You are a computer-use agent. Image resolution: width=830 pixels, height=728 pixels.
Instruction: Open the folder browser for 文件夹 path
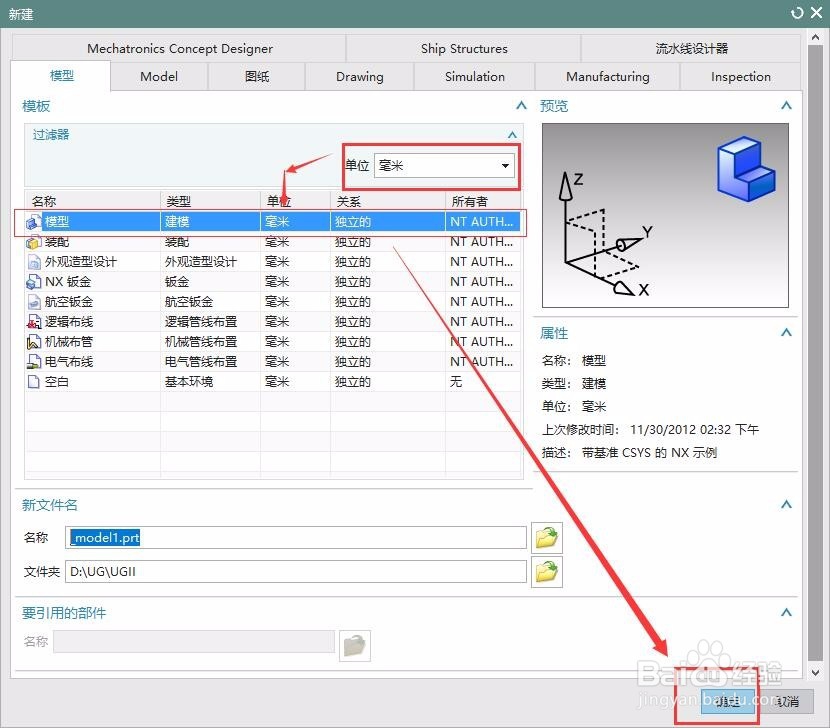point(546,572)
